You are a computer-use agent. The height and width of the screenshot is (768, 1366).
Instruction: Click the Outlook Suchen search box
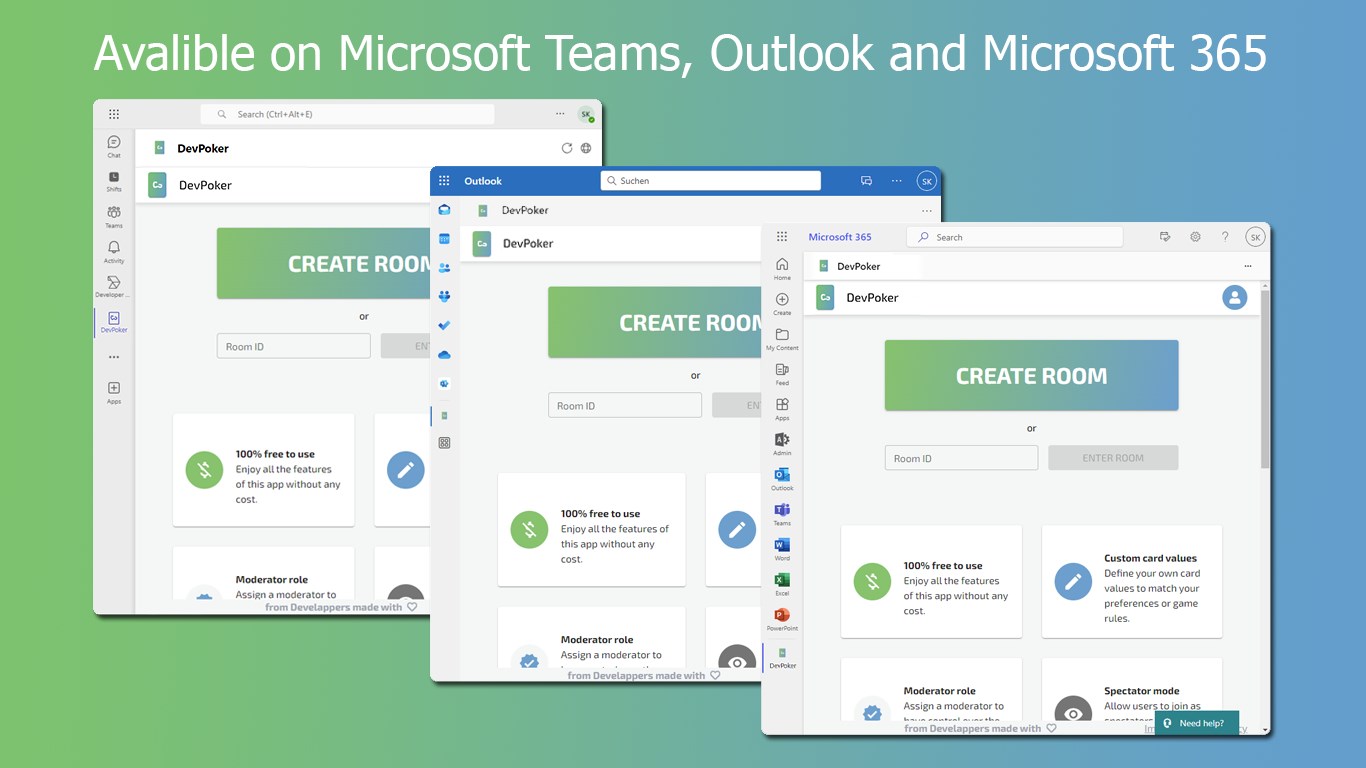[710, 181]
